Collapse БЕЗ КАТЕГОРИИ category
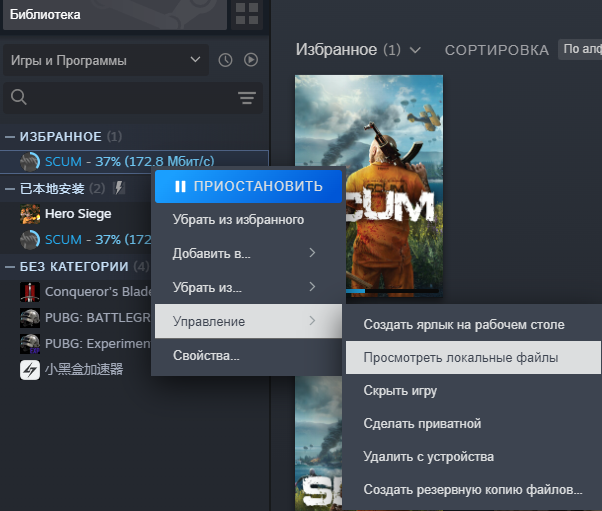This screenshot has width=602, height=511. pyautogui.click(x=10, y=266)
